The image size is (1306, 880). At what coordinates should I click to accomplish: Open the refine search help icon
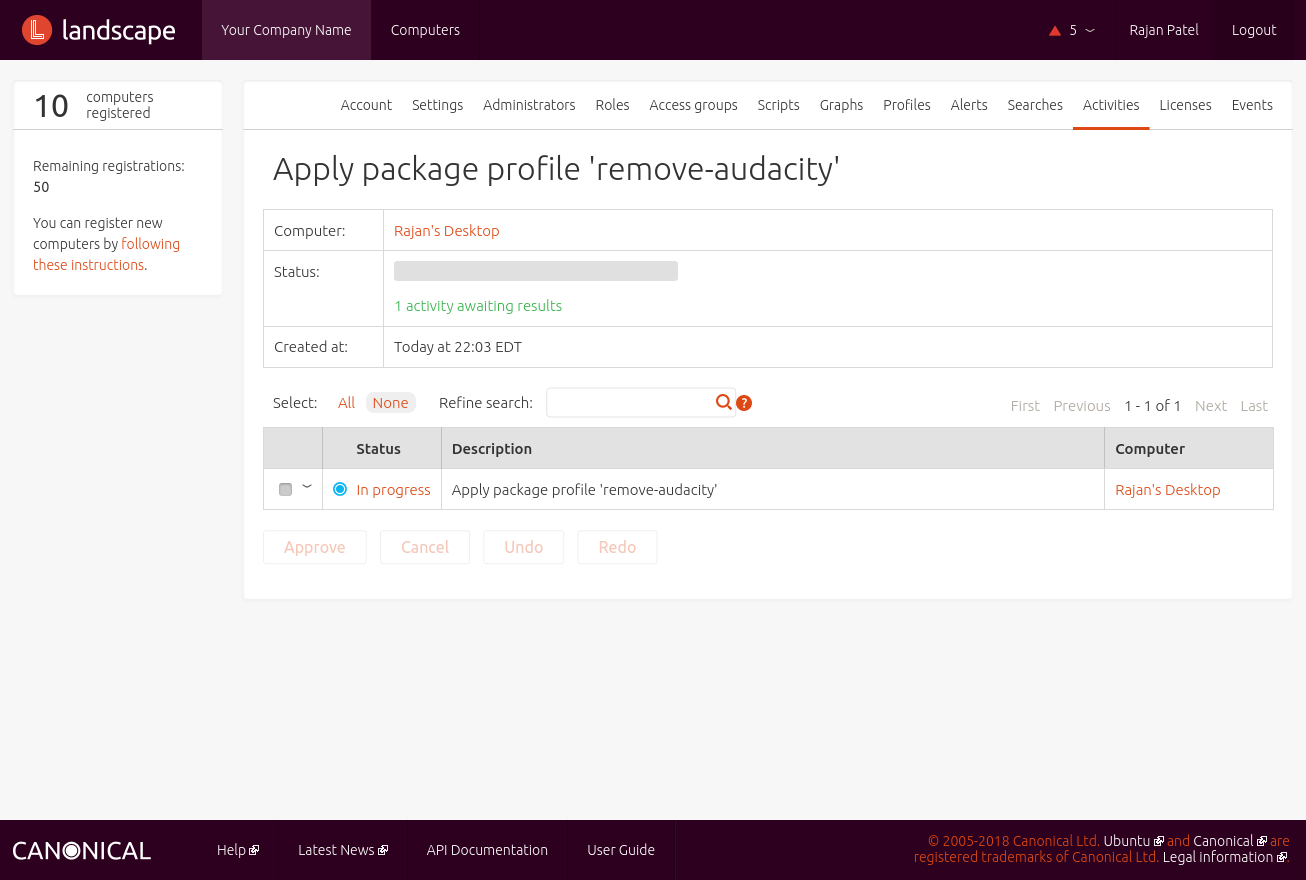point(744,403)
